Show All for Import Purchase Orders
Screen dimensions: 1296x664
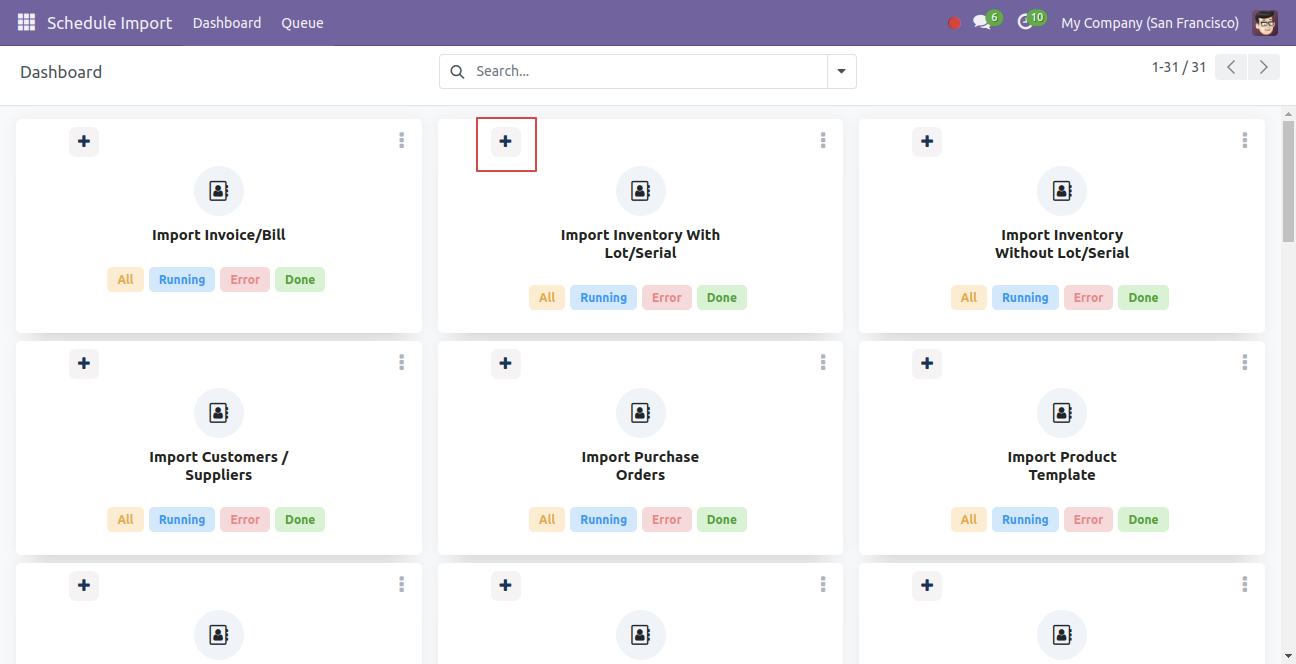pos(547,520)
